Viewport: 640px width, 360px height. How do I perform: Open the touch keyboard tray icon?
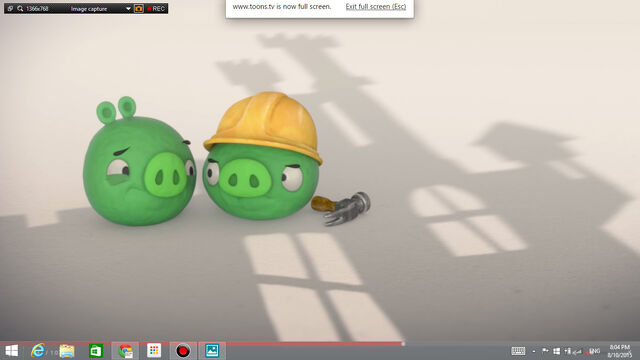point(518,351)
